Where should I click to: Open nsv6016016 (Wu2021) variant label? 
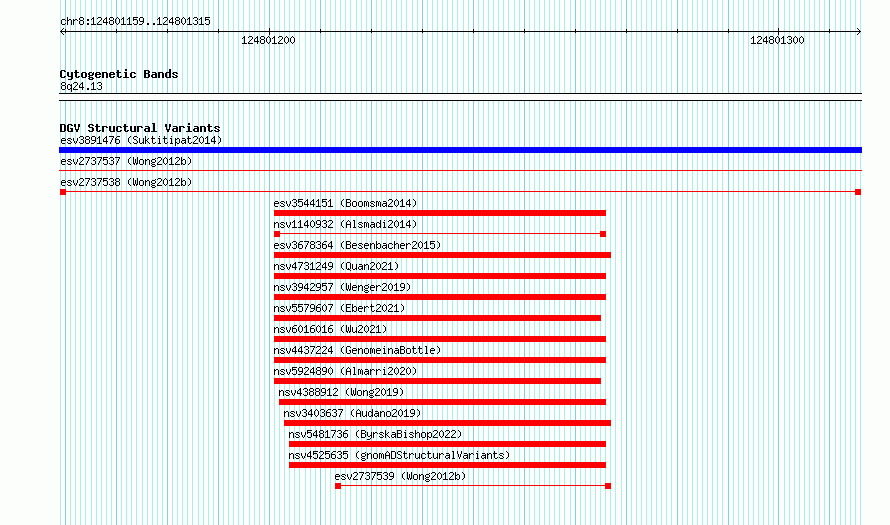(330, 329)
